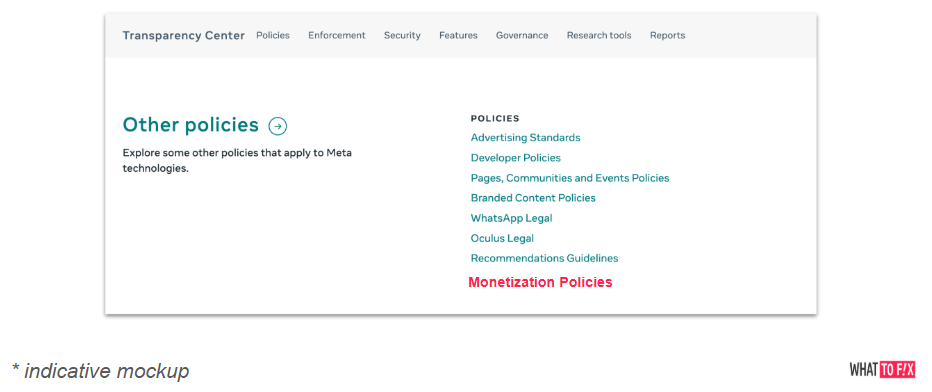Open the WhatsApp Legal link
Image resolution: width=932 pixels, height=392 pixels.
511,218
